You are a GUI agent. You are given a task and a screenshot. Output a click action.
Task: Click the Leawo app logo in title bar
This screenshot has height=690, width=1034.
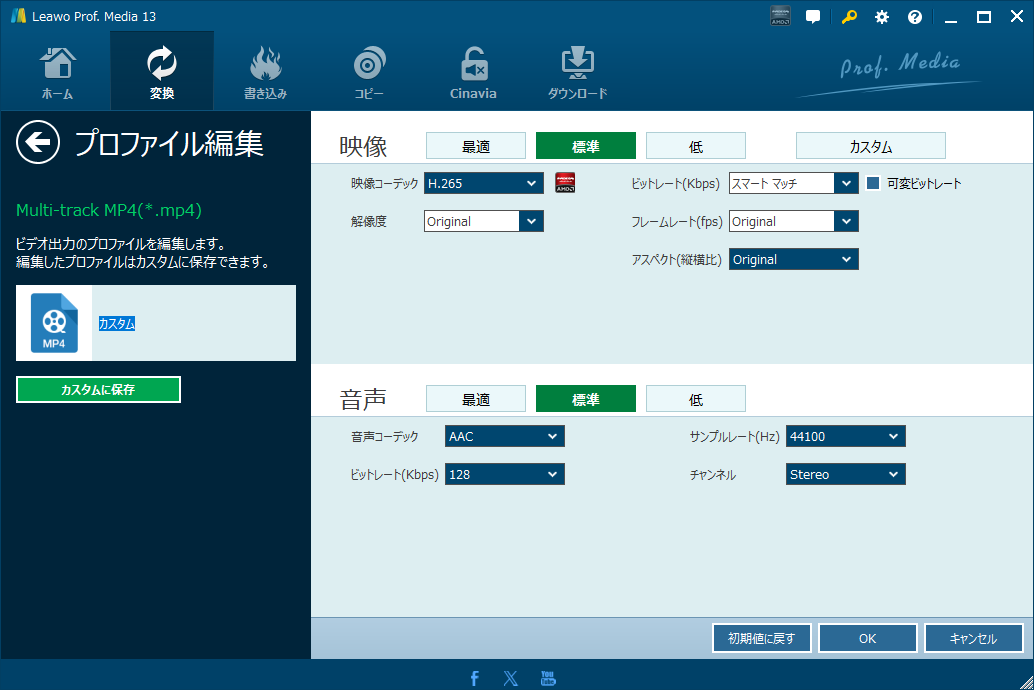click(18, 16)
